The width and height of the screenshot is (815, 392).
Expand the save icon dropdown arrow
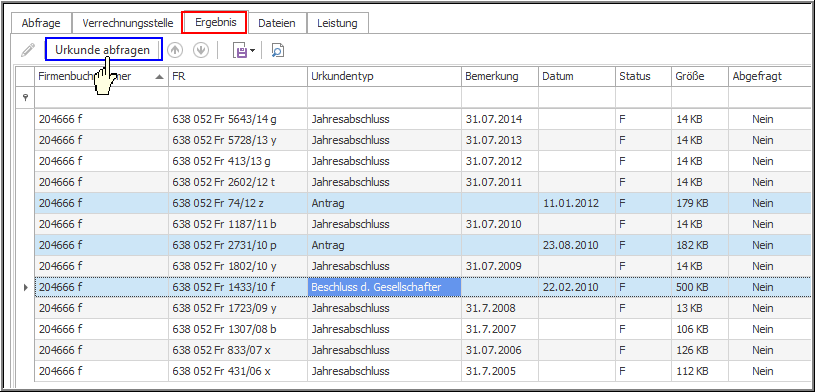click(x=253, y=51)
